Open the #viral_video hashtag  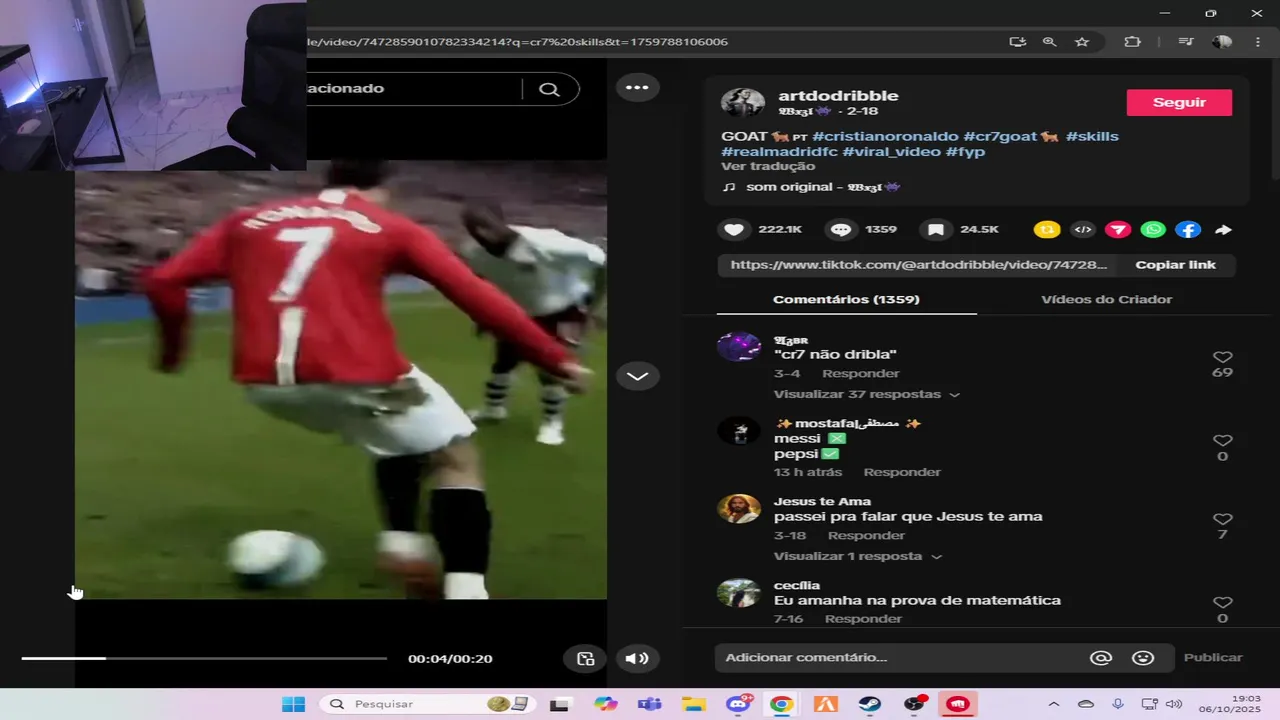(x=891, y=151)
